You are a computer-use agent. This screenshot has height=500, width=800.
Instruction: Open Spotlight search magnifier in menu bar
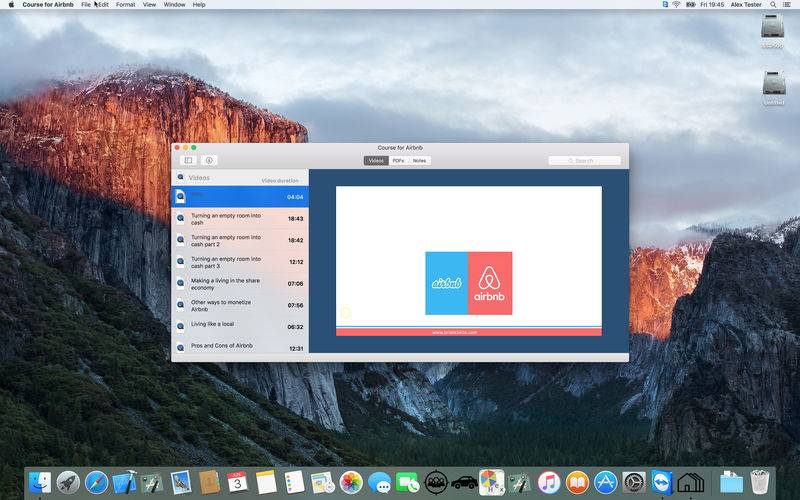point(773,5)
